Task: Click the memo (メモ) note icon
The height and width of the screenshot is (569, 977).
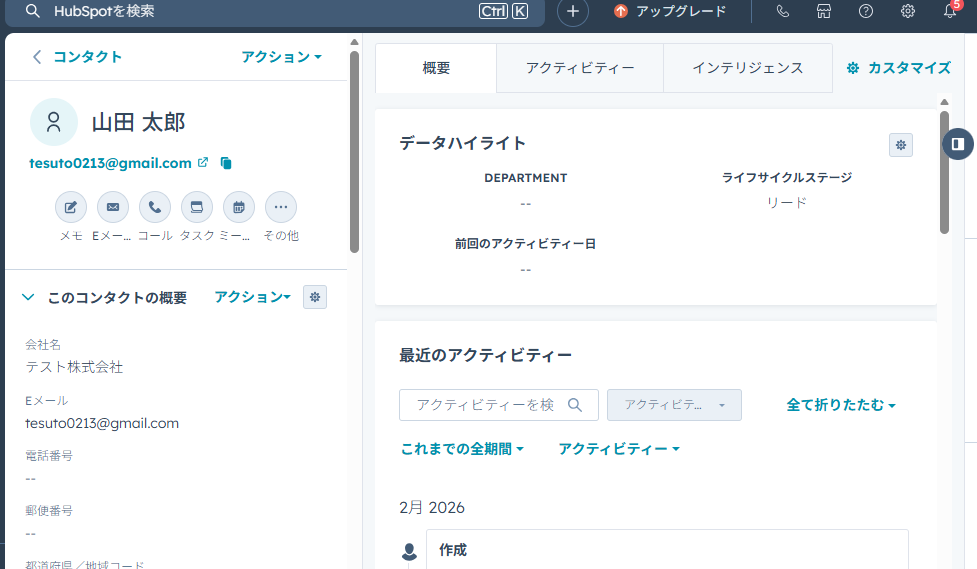Action: [x=70, y=207]
